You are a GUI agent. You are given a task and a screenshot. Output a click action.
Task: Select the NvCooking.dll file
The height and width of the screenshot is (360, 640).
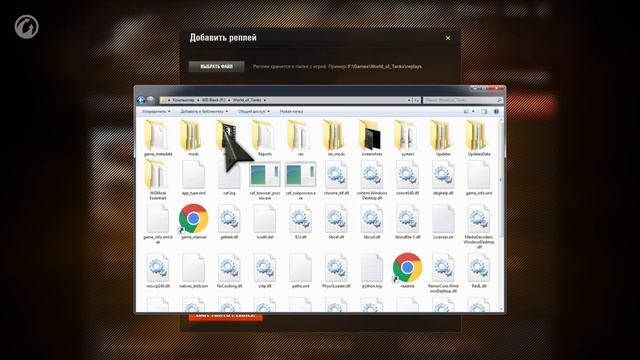[x=229, y=270]
